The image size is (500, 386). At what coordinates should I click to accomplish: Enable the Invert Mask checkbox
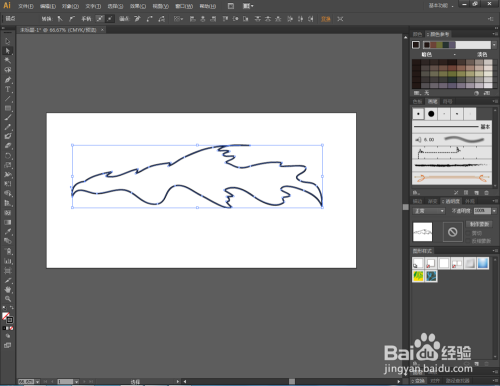(x=469, y=241)
